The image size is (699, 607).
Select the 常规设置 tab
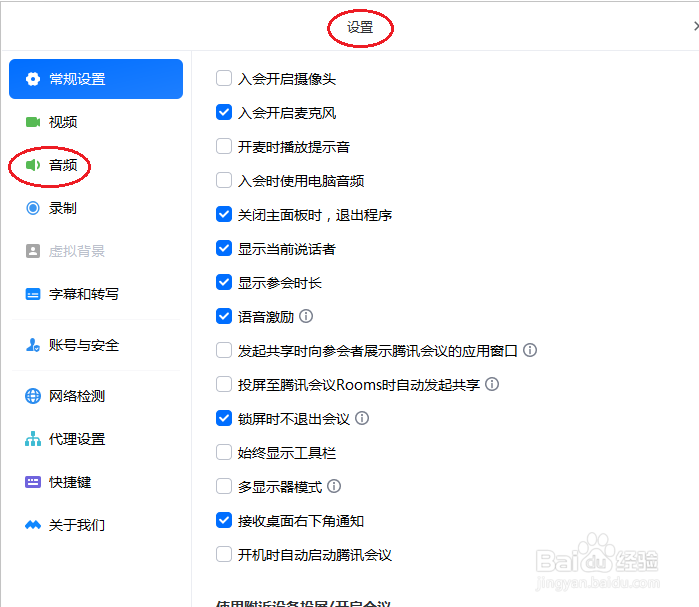click(96, 79)
